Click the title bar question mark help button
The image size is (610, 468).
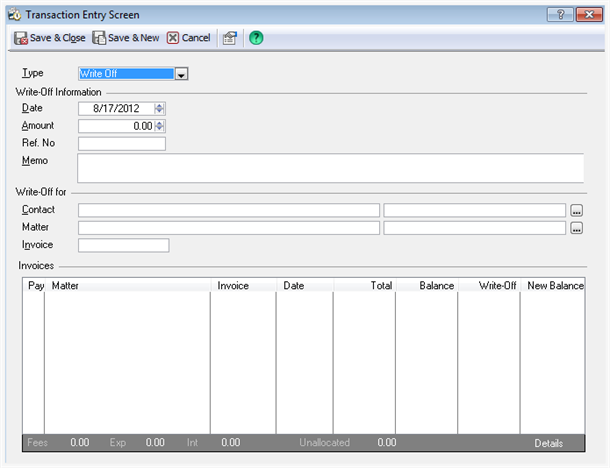click(x=559, y=14)
